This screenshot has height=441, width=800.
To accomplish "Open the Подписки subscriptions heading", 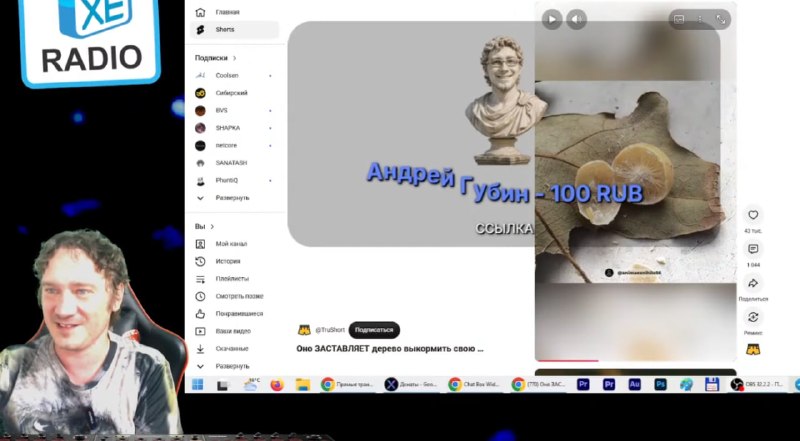I will (x=215, y=58).
